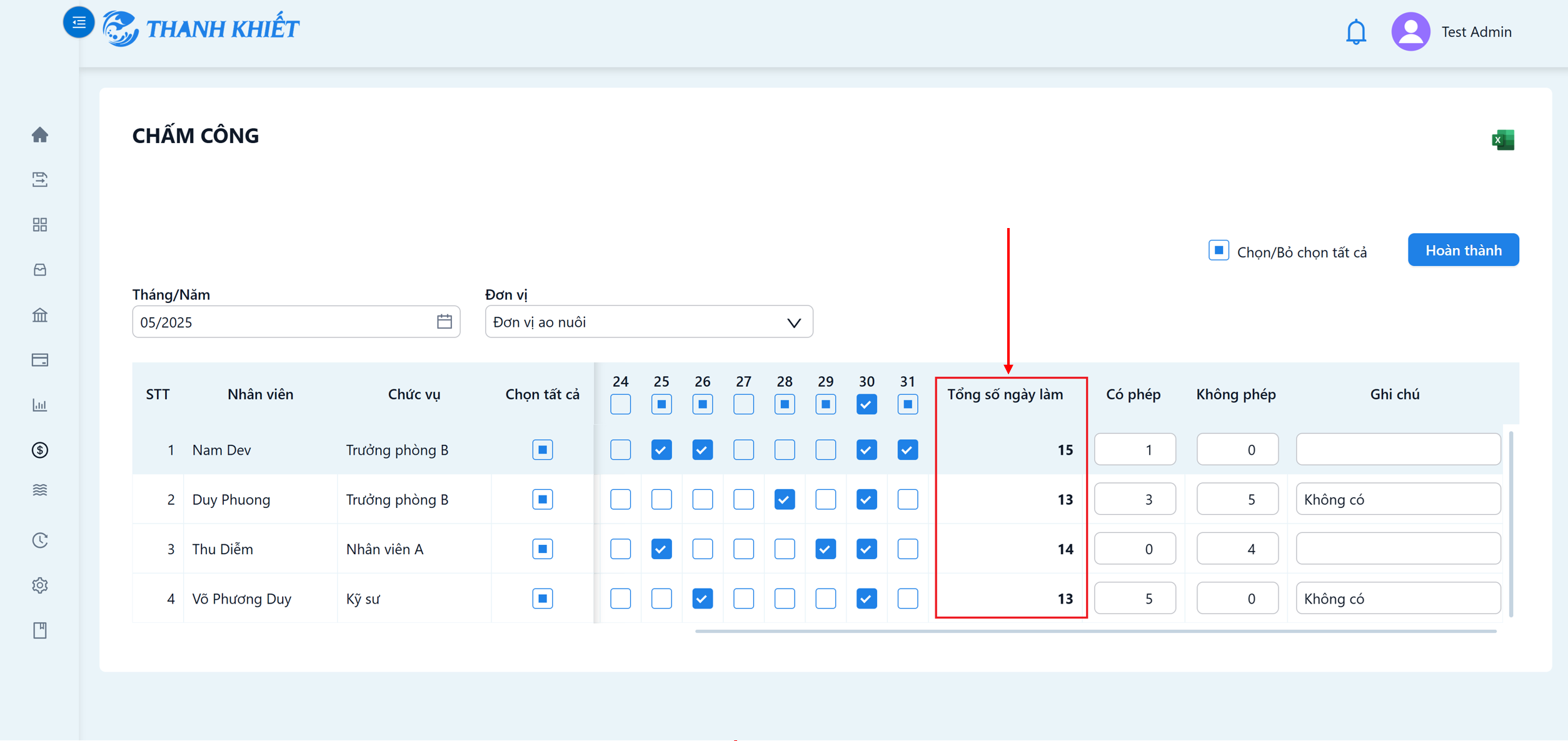Uncheck the day 30 column header checkbox
1568x741 pixels.
(x=867, y=405)
